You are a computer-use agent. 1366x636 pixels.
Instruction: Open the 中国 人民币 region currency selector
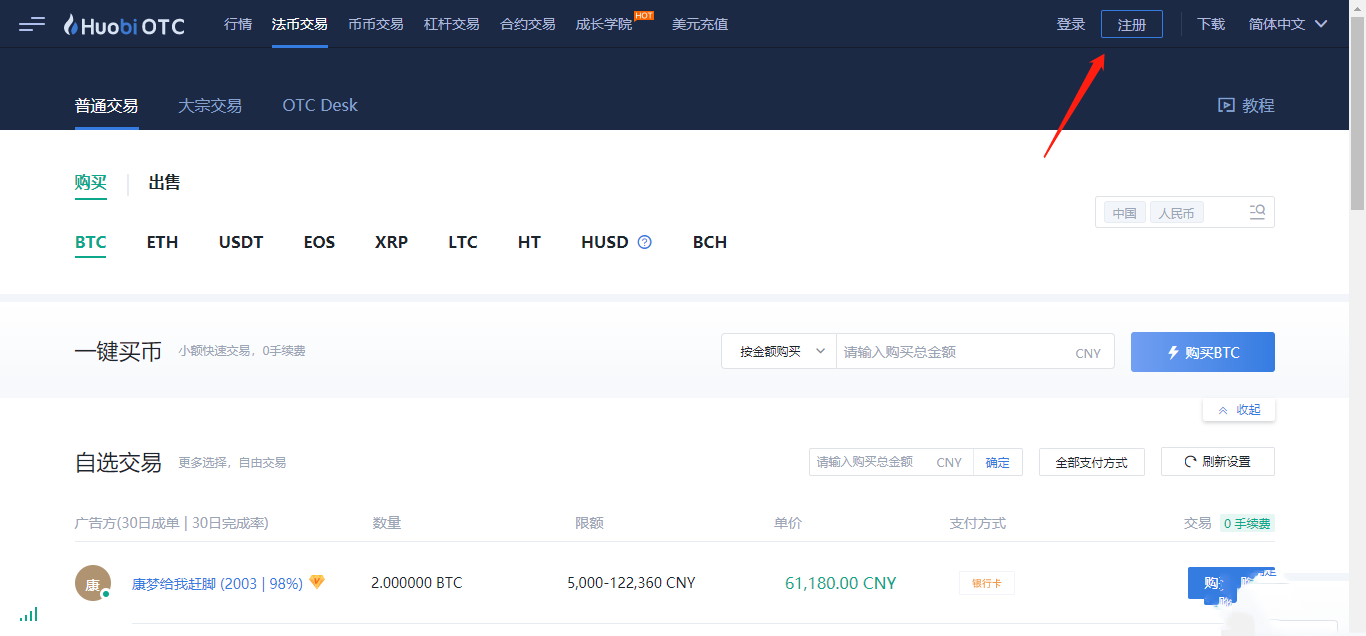[1185, 212]
